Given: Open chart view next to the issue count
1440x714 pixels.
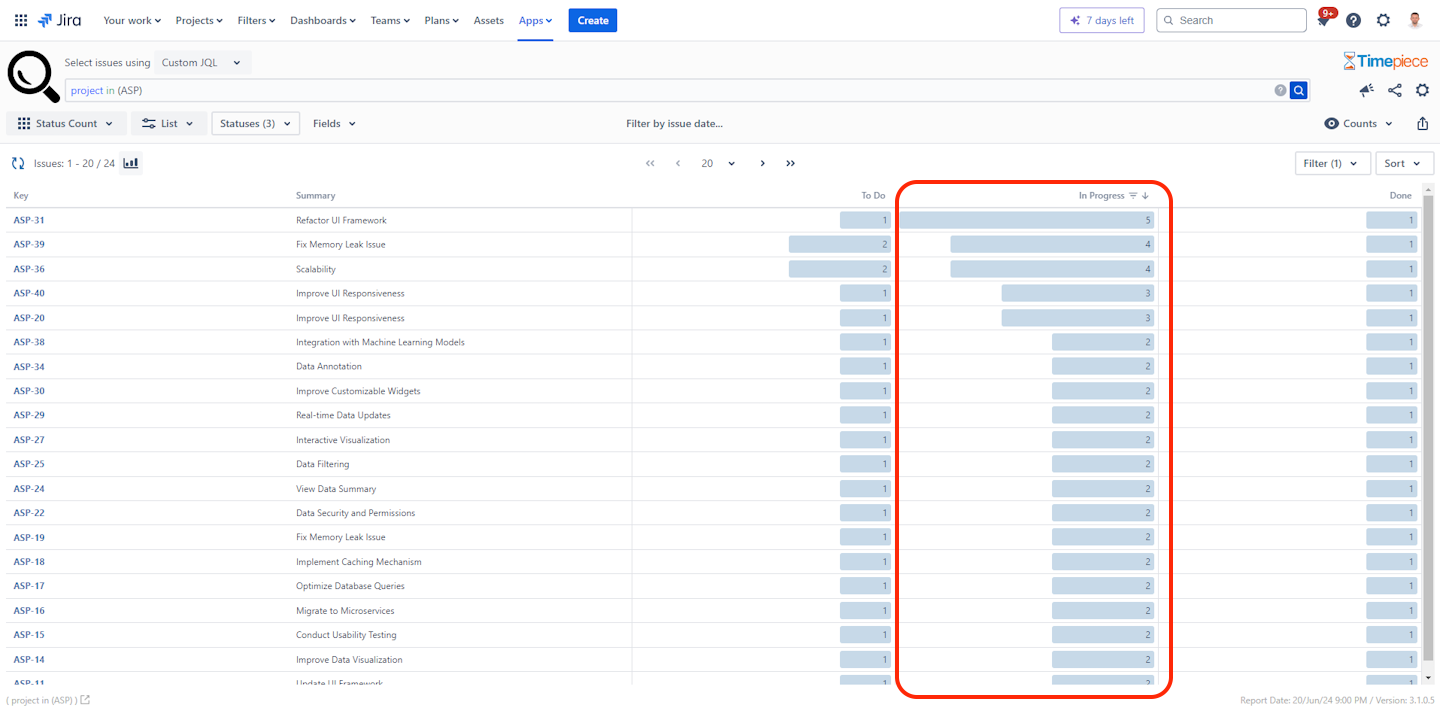Looking at the screenshot, I should click(x=130, y=162).
